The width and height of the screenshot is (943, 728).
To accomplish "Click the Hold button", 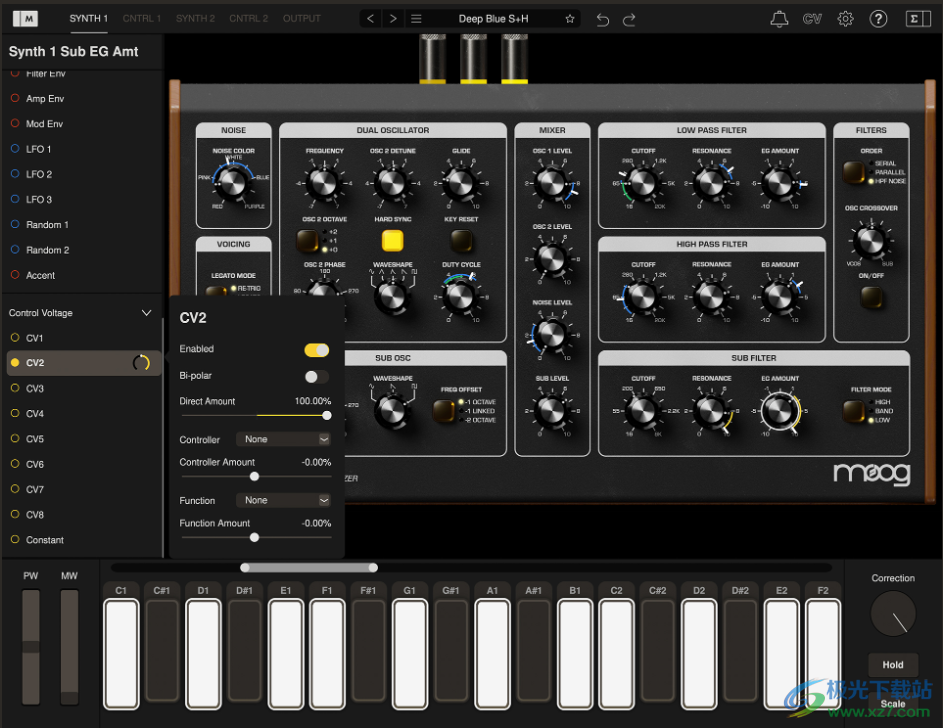I will point(892,664).
